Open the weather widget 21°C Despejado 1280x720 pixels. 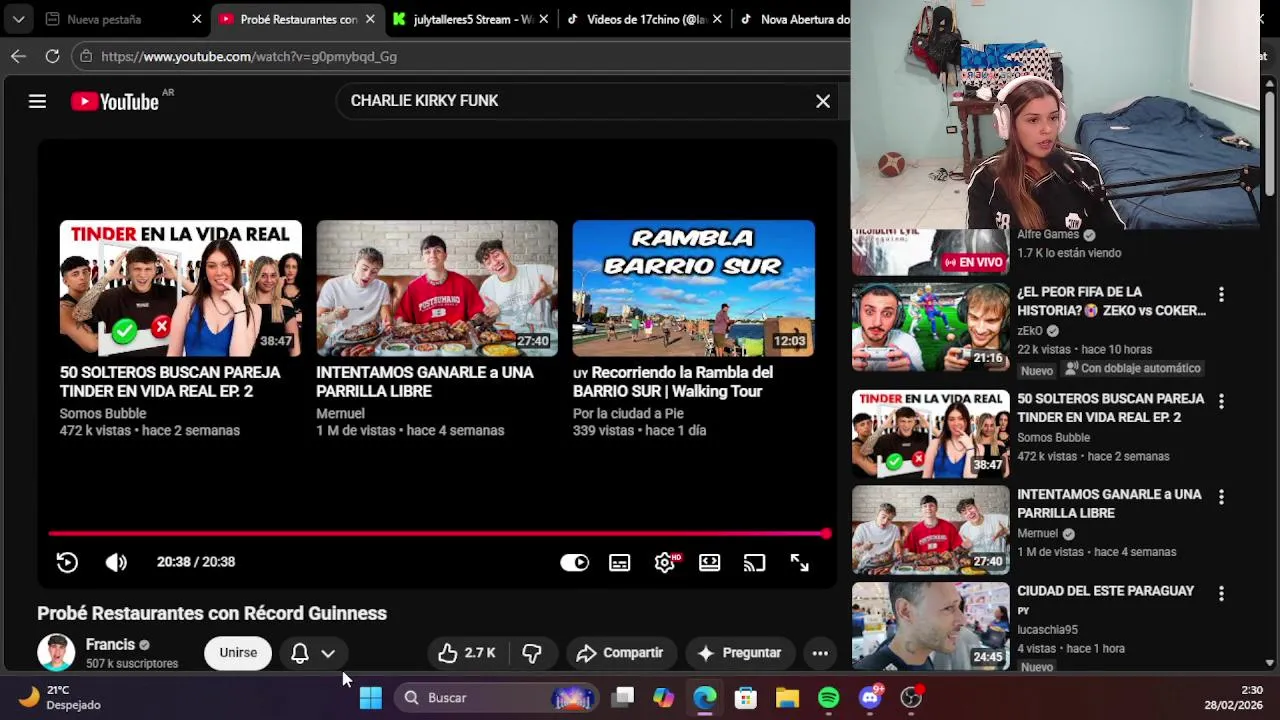(60, 697)
